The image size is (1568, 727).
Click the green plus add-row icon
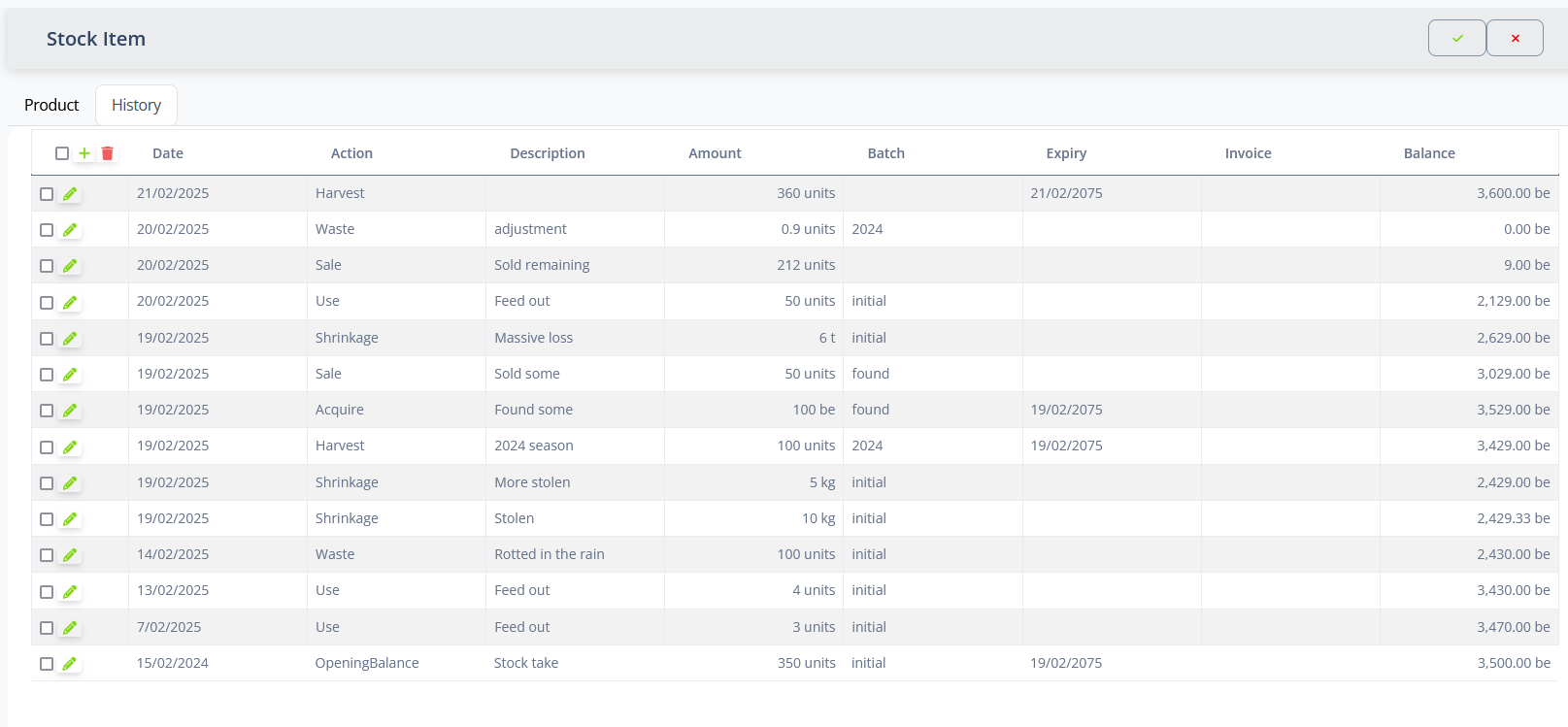click(84, 153)
